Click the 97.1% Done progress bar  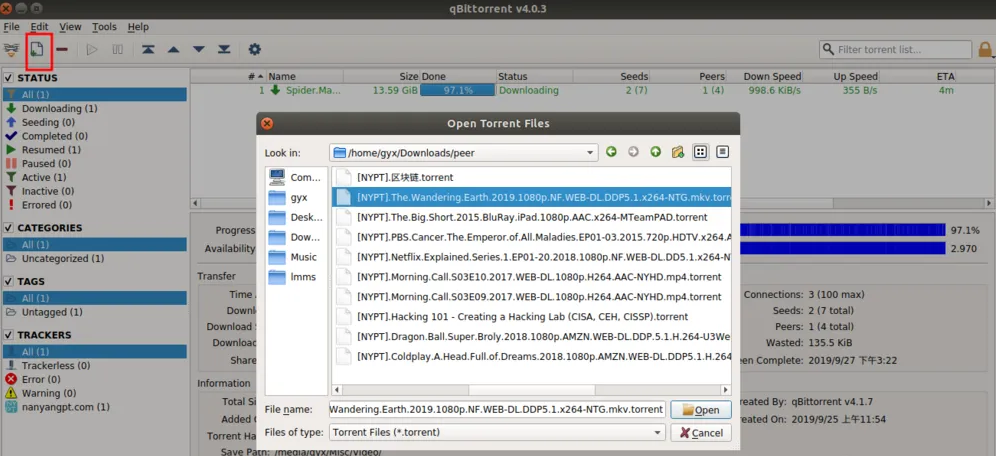click(x=457, y=90)
